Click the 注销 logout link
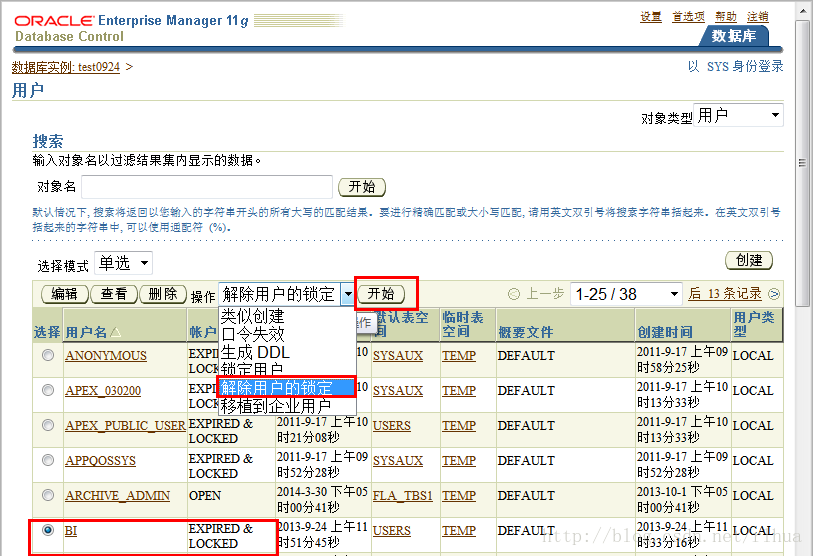 coord(758,17)
